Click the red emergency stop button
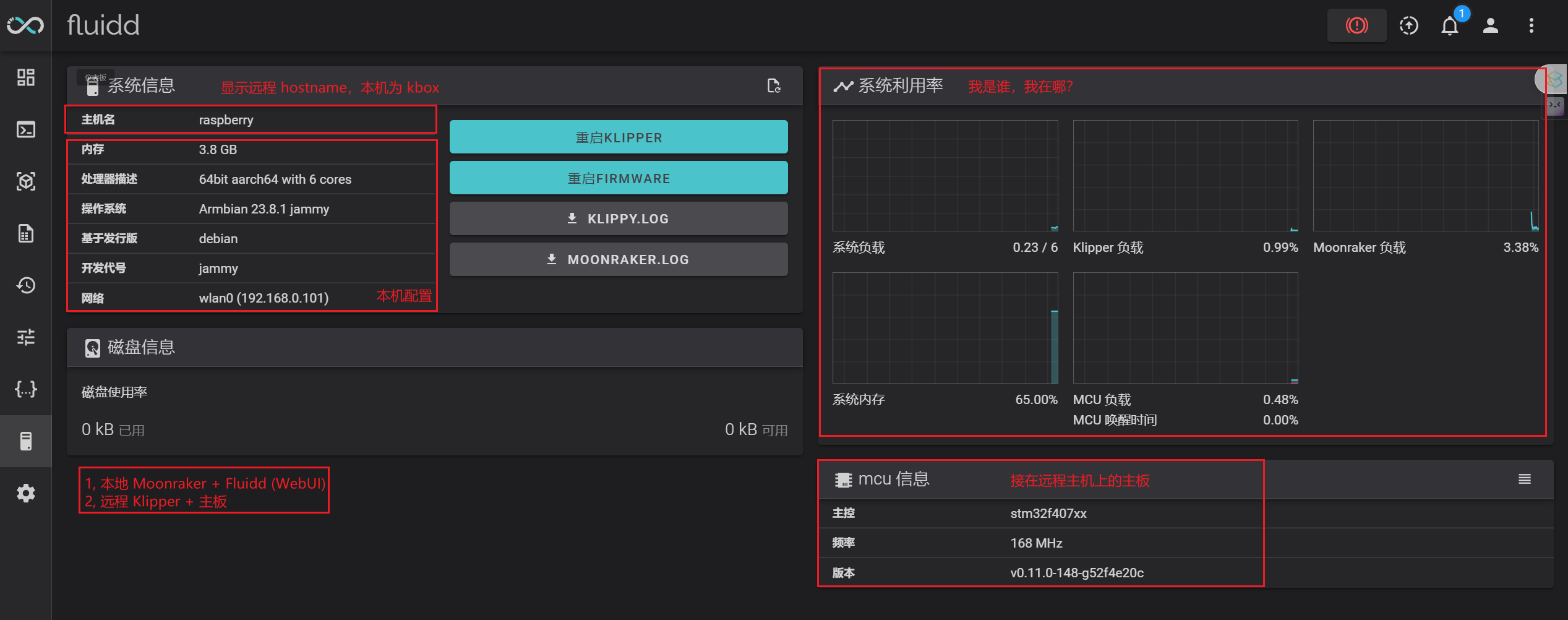 click(x=1356, y=25)
